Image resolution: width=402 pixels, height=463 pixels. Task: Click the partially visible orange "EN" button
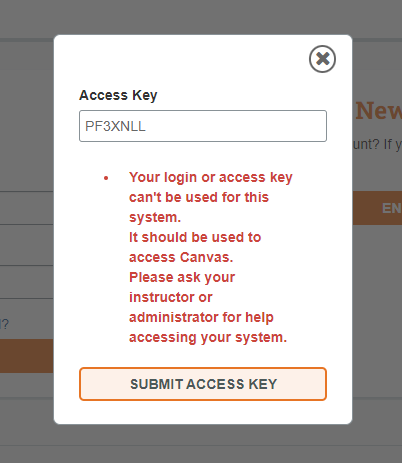click(x=377, y=208)
